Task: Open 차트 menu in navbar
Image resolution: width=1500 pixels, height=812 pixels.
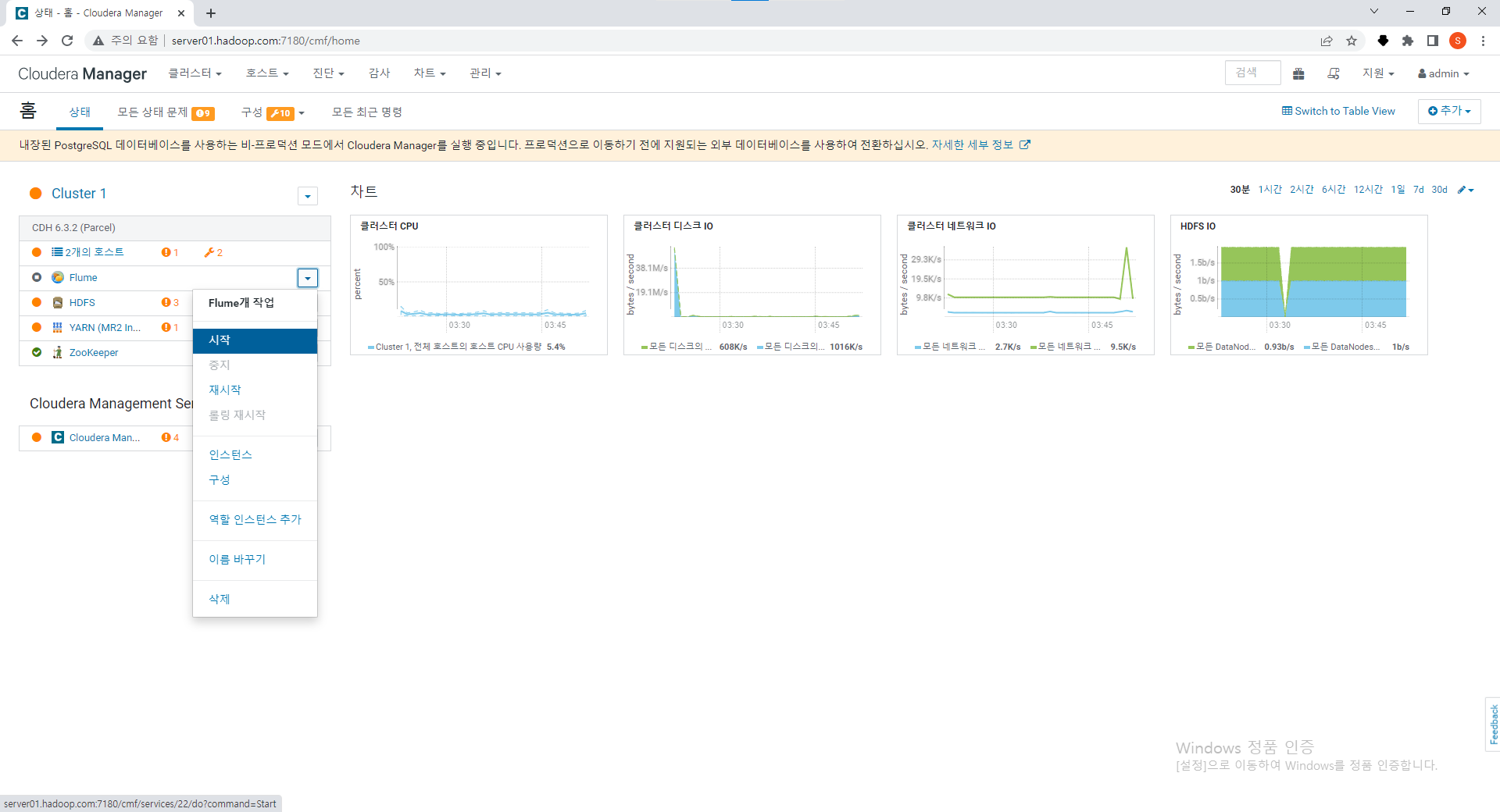Action: click(x=430, y=73)
